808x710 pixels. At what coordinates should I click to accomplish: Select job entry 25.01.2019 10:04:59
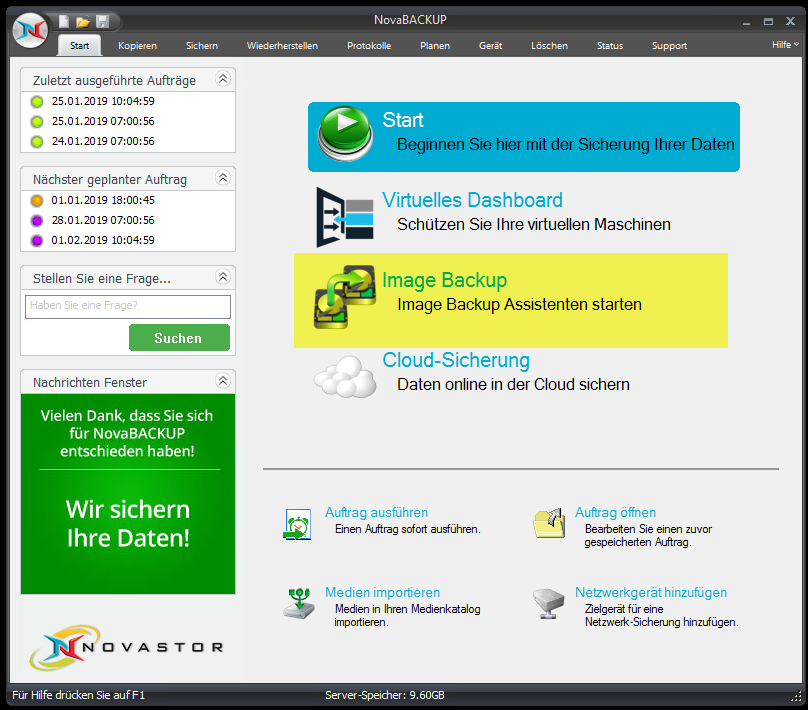point(103,101)
